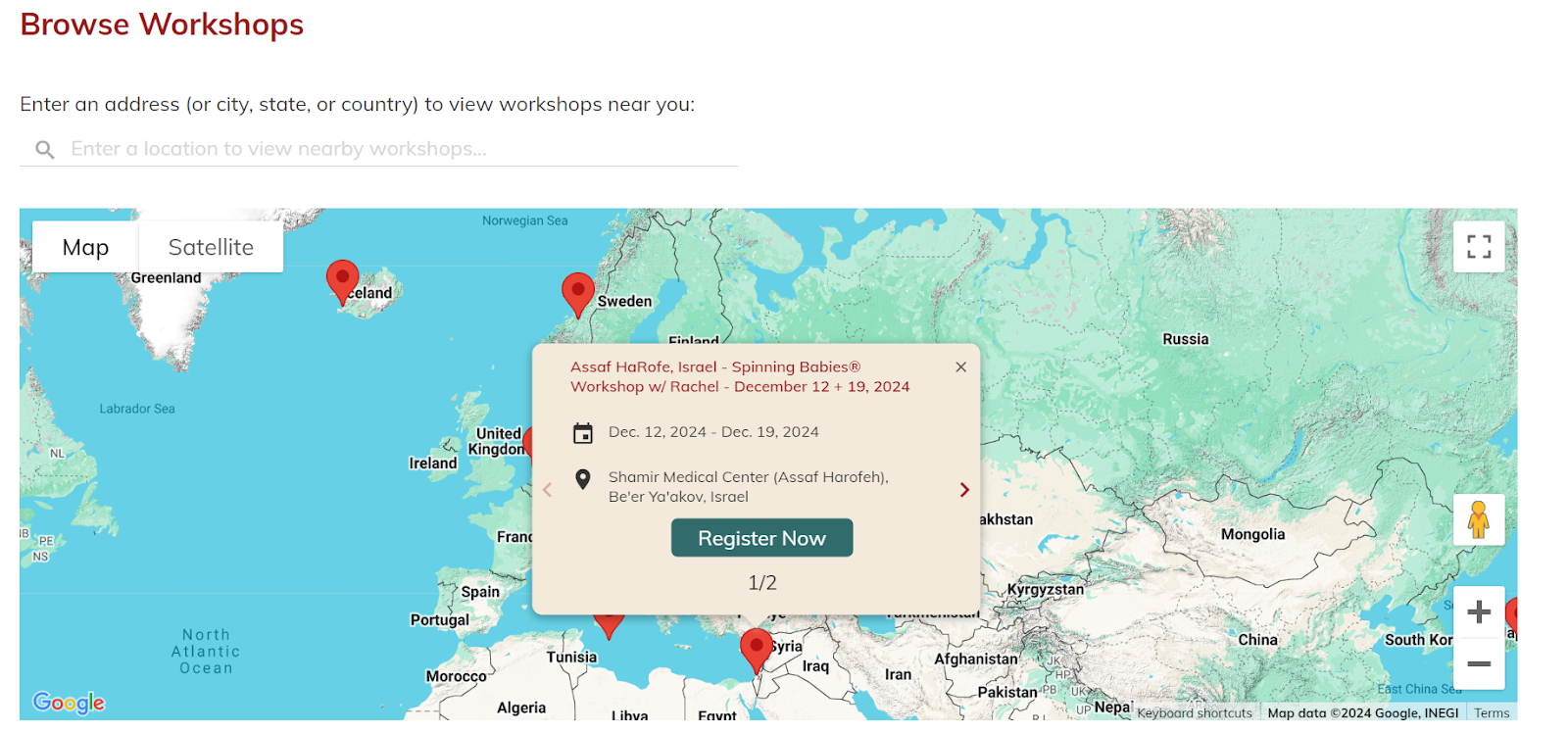The image size is (1568, 733).
Task: Click the Russia label on map
Action: click(x=1186, y=339)
